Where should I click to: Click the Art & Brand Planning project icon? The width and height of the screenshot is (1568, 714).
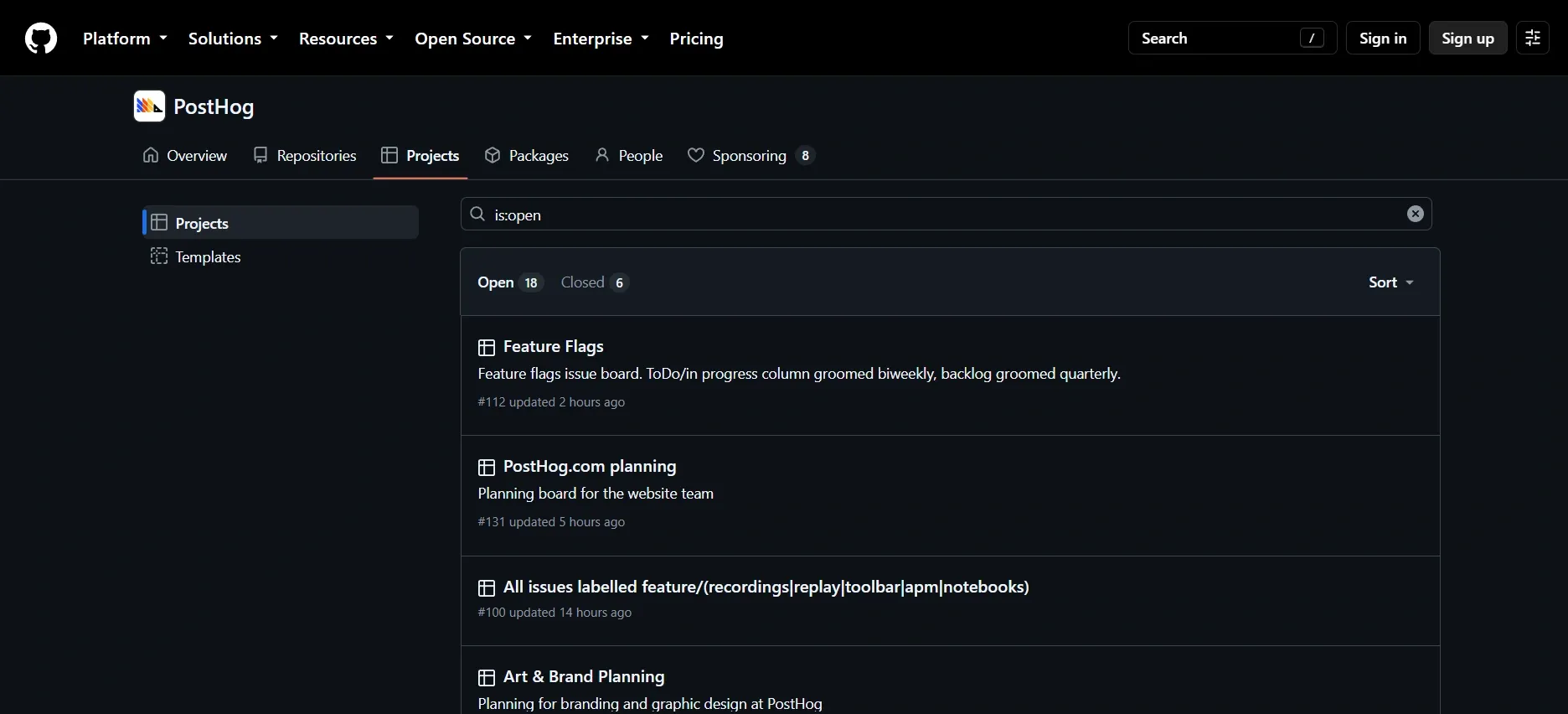click(487, 677)
